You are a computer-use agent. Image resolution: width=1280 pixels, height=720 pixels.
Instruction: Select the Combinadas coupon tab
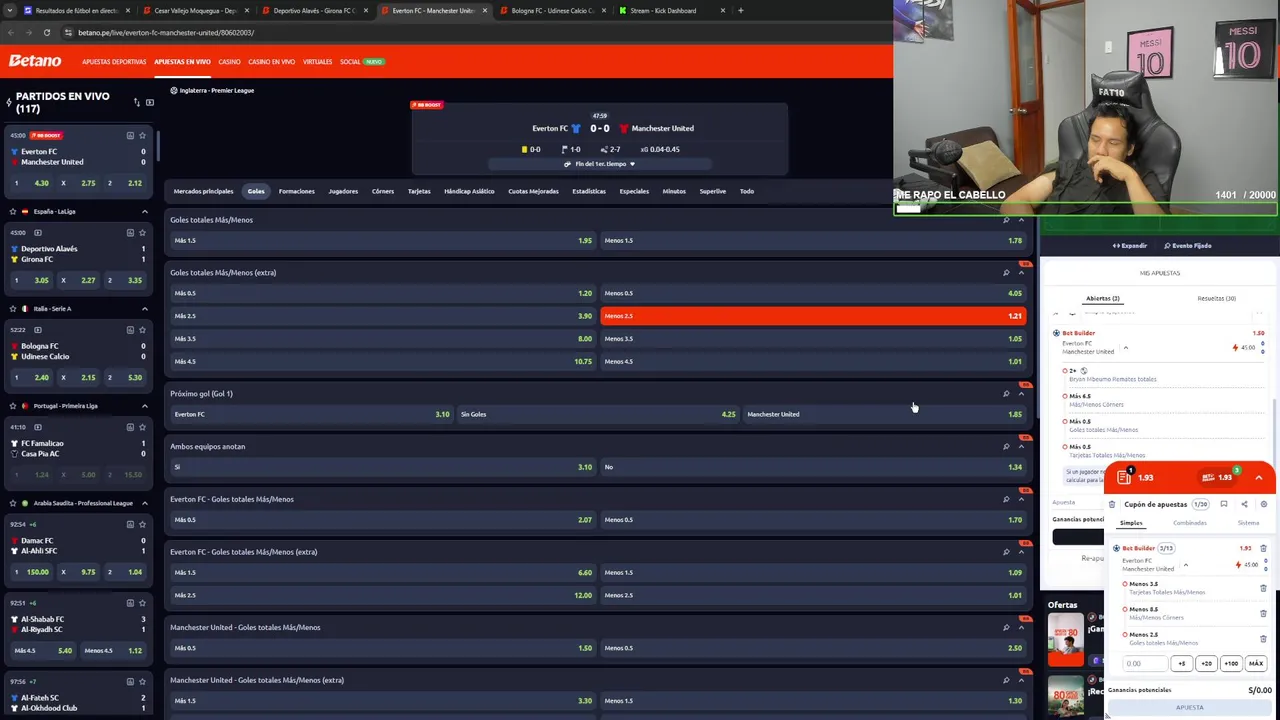point(1190,523)
